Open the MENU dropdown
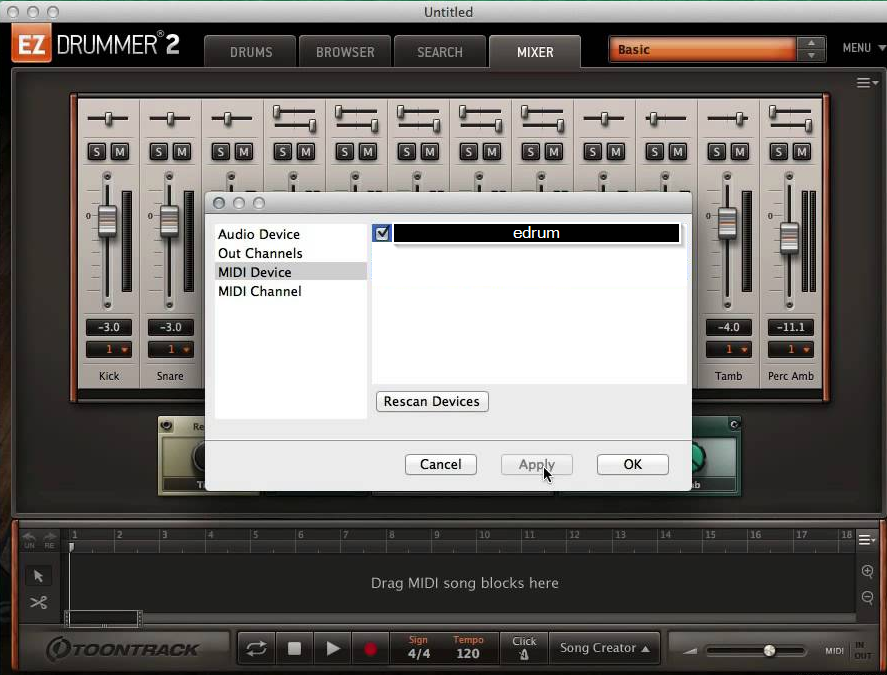This screenshot has width=887, height=675. pos(863,48)
